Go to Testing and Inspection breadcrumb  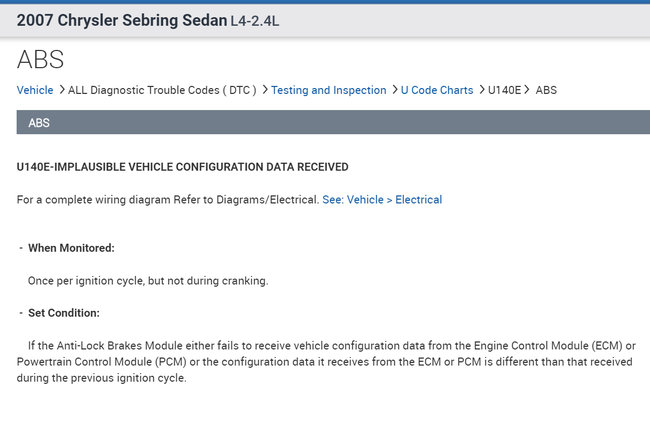coord(328,90)
